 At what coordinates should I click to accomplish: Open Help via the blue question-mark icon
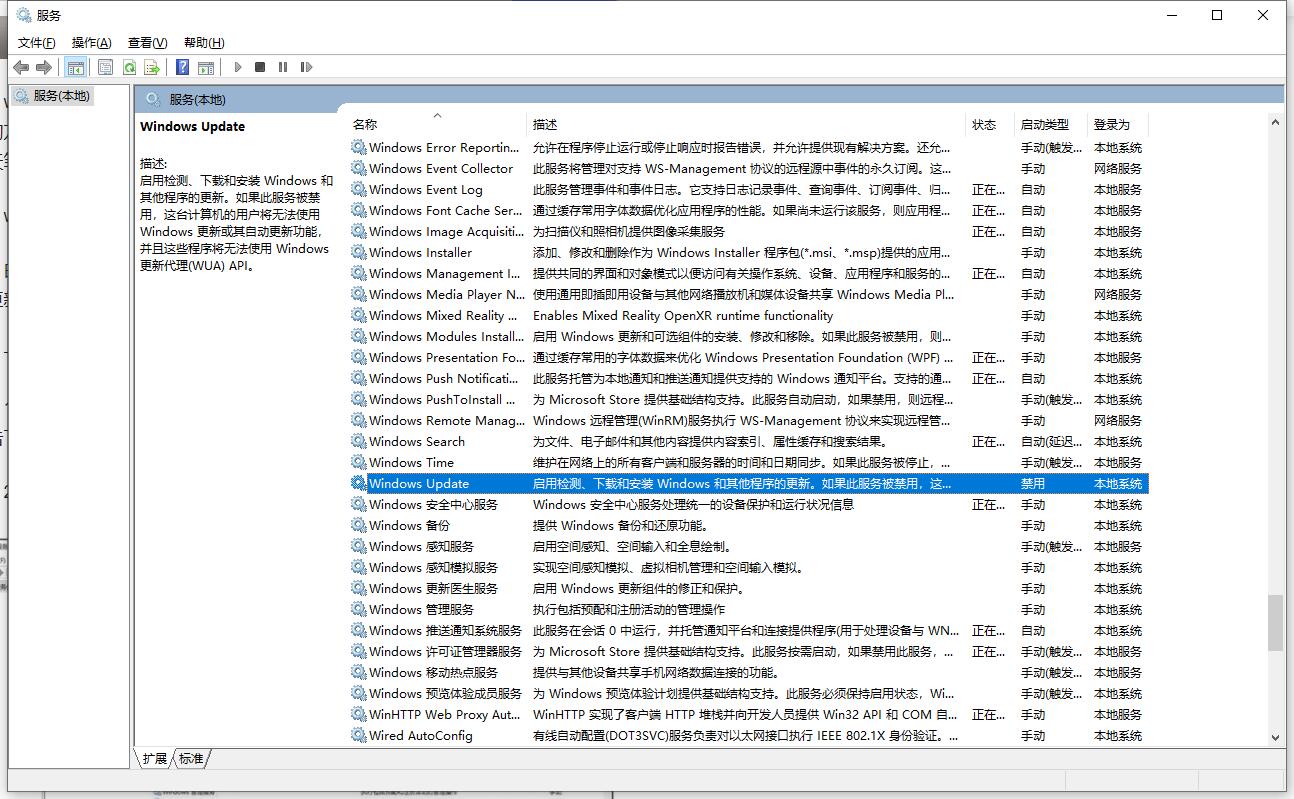[x=182, y=67]
